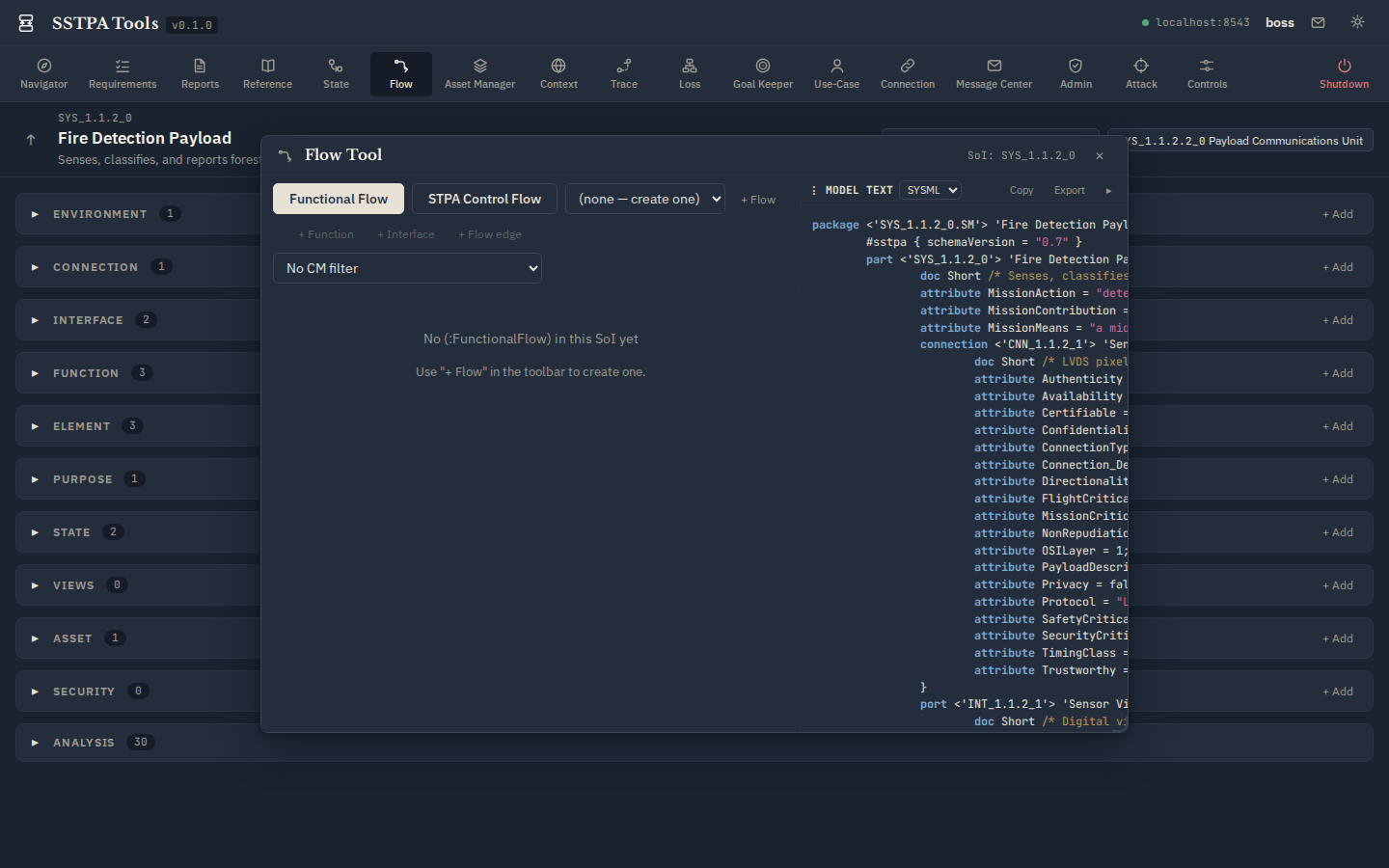This screenshot has width=1389, height=868.
Task: Add a new Security item
Action: pyautogui.click(x=1338, y=692)
